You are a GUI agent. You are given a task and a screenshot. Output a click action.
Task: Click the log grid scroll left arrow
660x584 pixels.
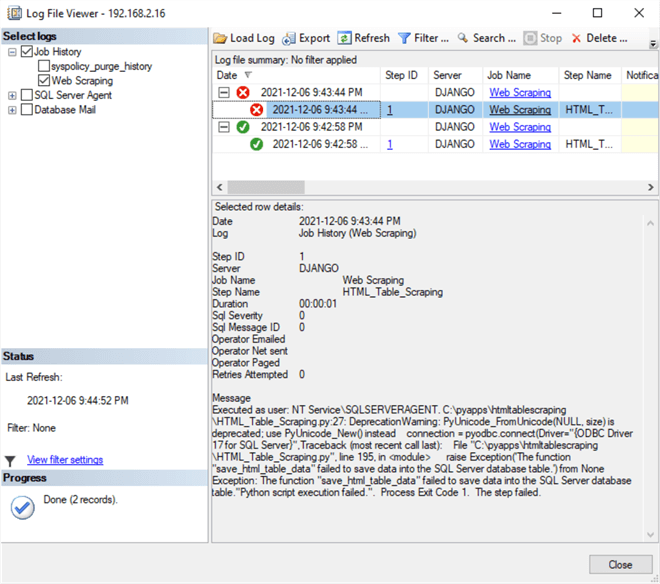click(219, 187)
